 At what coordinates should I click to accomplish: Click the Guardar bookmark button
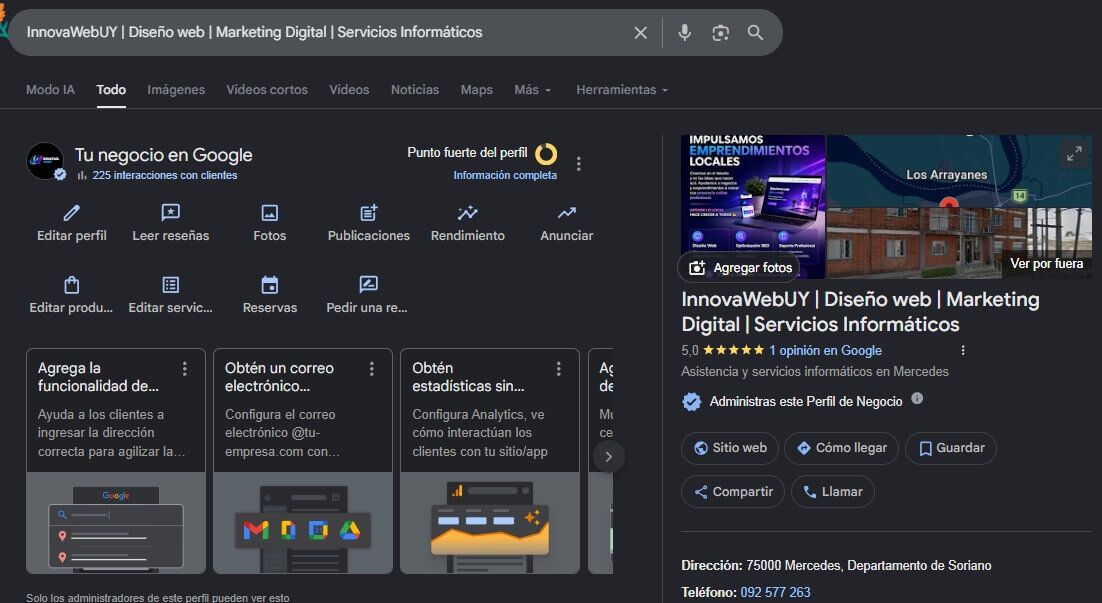pos(951,448)
